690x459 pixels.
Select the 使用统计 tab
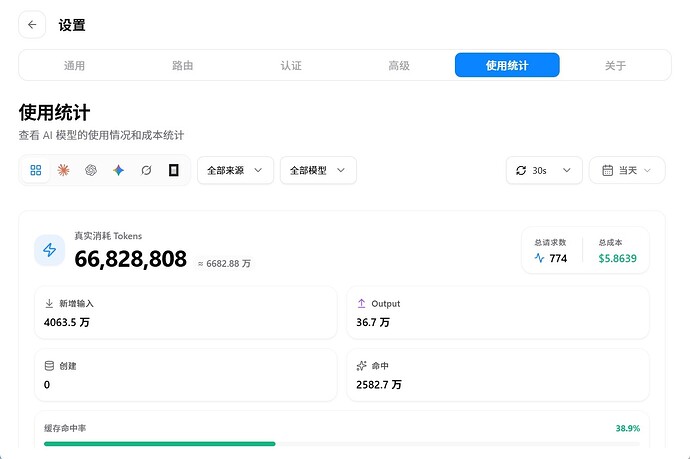click(507, 65)
